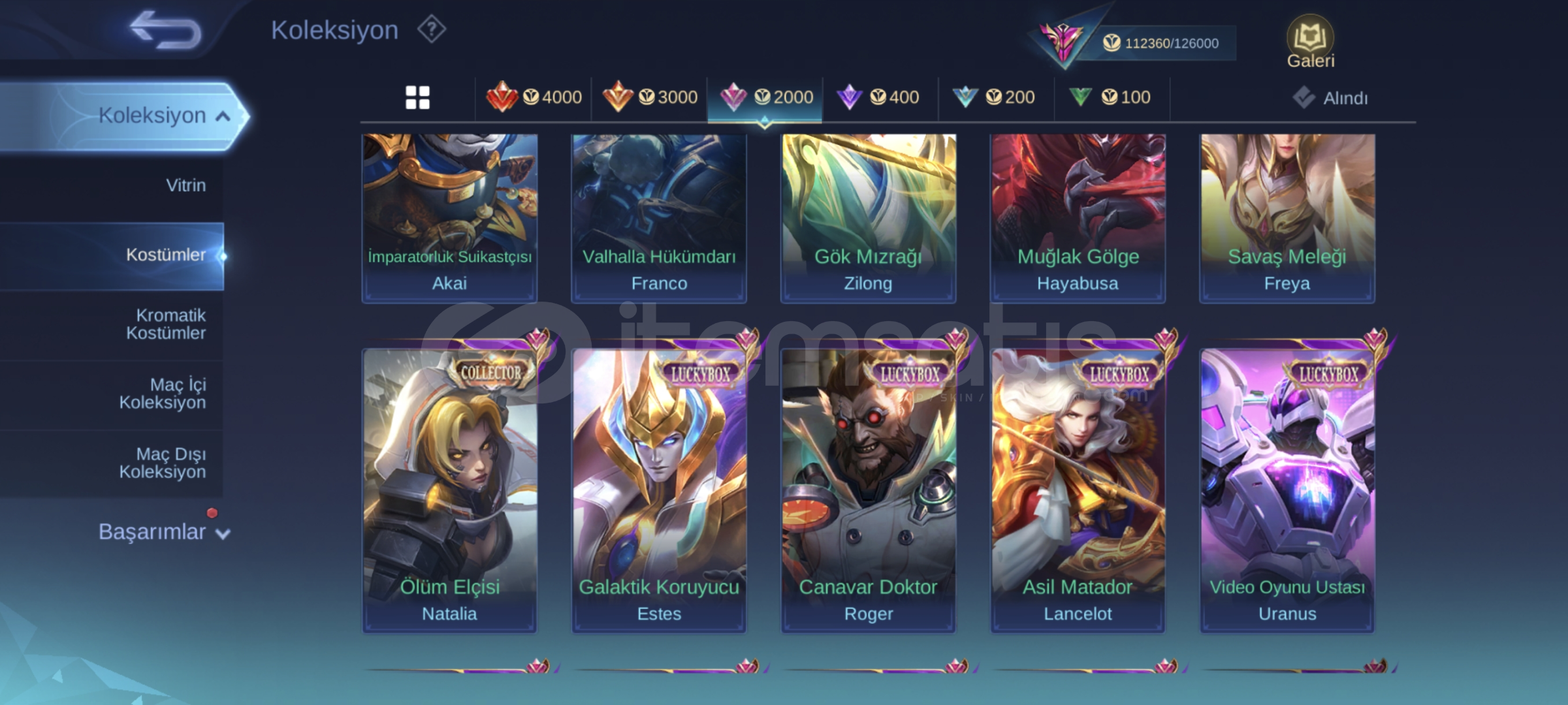Show all tiers with grid icon

pos(417,97)
